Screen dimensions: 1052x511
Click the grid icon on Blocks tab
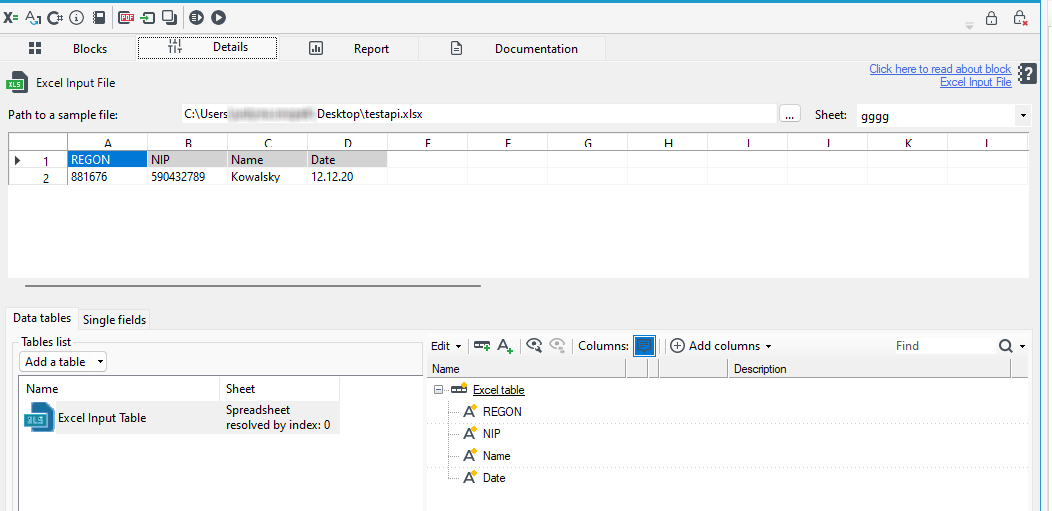click(35, 48)
